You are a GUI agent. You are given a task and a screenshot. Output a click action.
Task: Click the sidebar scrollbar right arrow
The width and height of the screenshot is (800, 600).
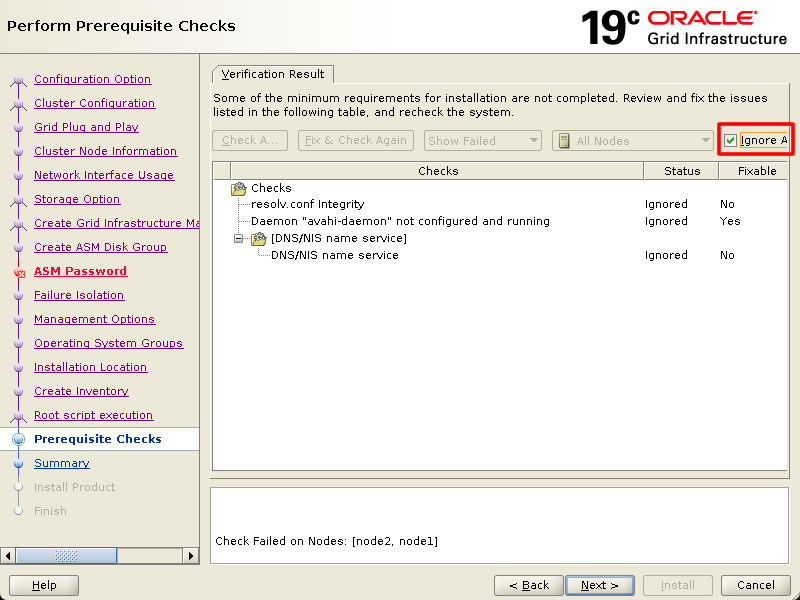coord(191,556)
